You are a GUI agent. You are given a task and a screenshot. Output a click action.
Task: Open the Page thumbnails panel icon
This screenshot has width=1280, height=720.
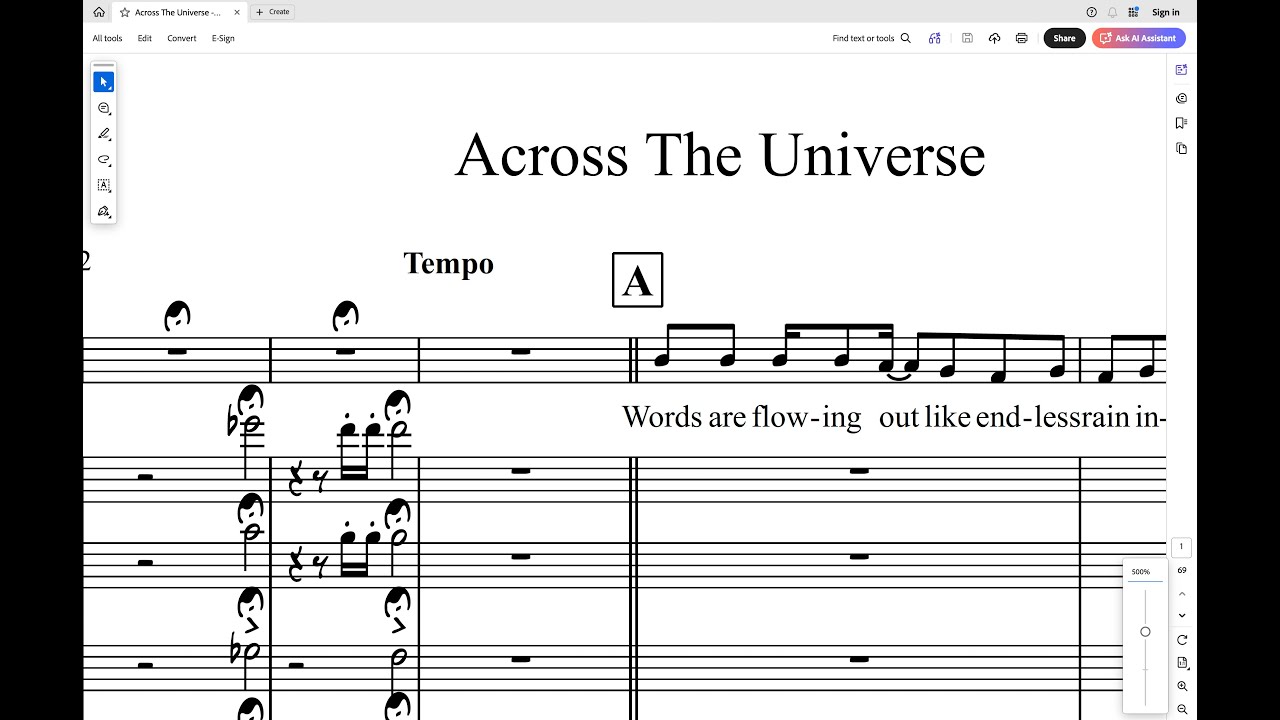tap(1181, 148)
